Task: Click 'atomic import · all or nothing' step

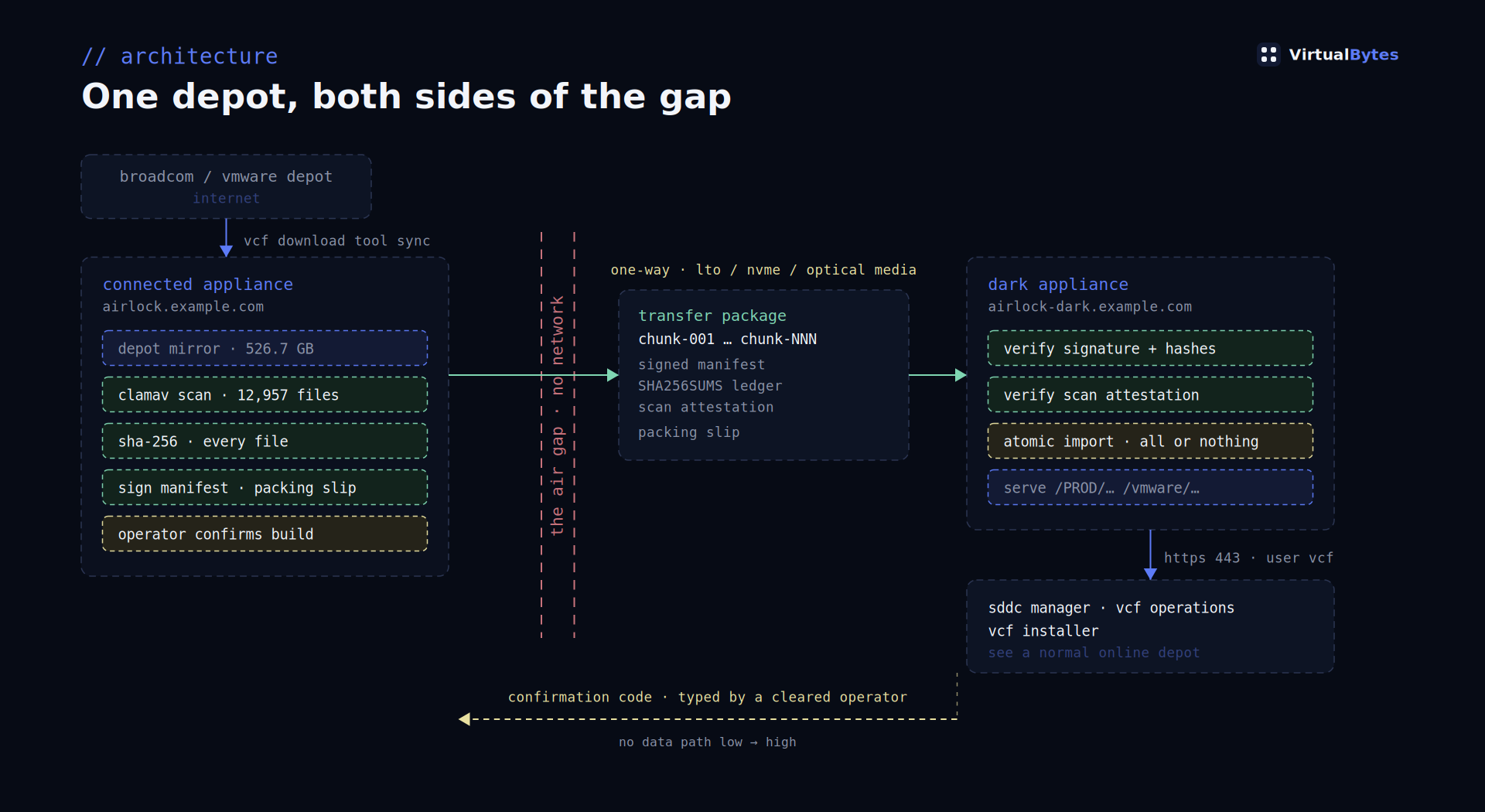Action: (1150, 441)
